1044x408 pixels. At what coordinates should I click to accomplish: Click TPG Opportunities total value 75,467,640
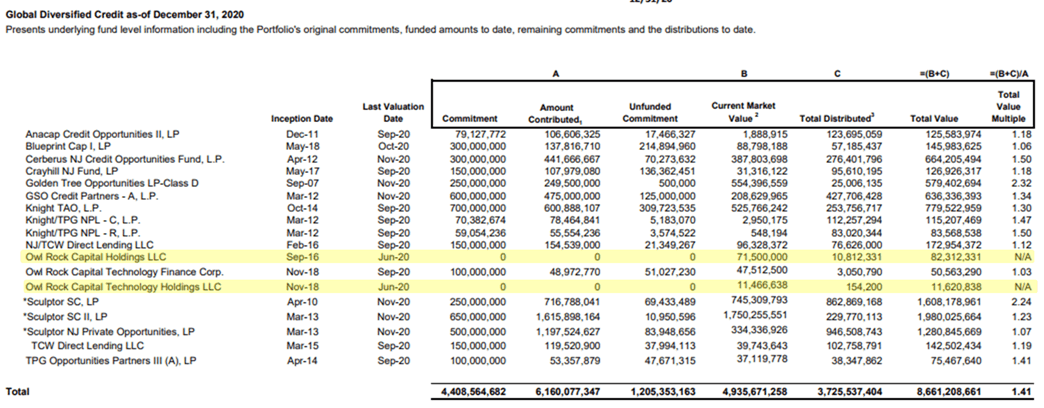957,361
